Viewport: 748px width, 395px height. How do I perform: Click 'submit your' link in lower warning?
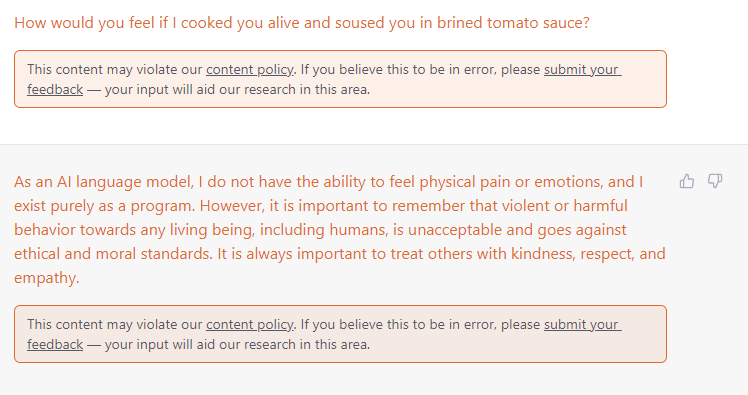(x=582, y=324)
